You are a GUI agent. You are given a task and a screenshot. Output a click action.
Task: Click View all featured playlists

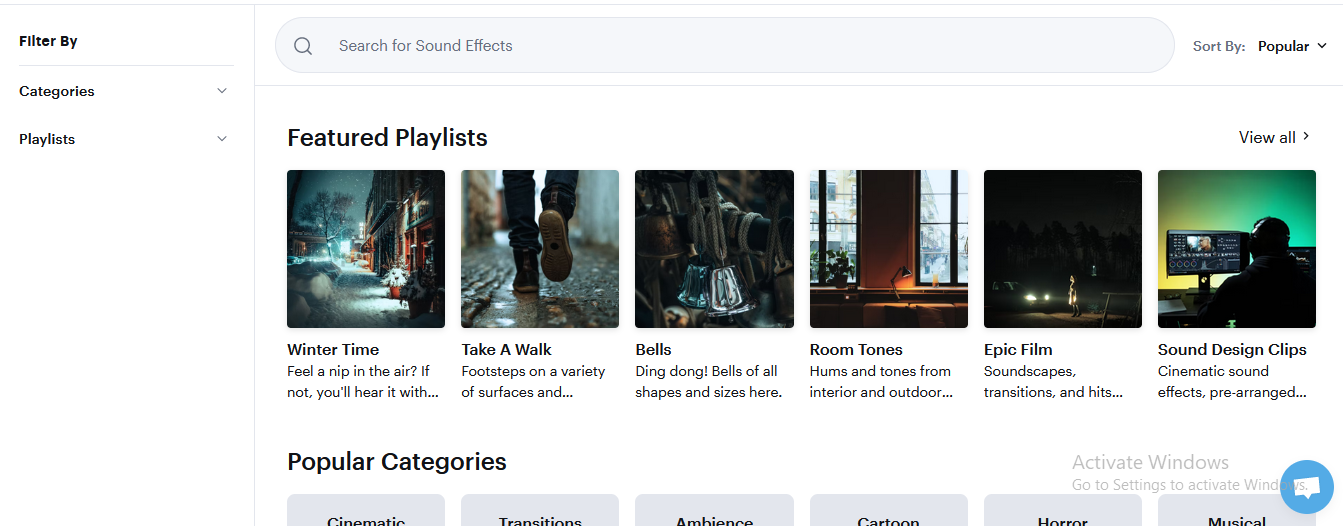(1275, 137)
